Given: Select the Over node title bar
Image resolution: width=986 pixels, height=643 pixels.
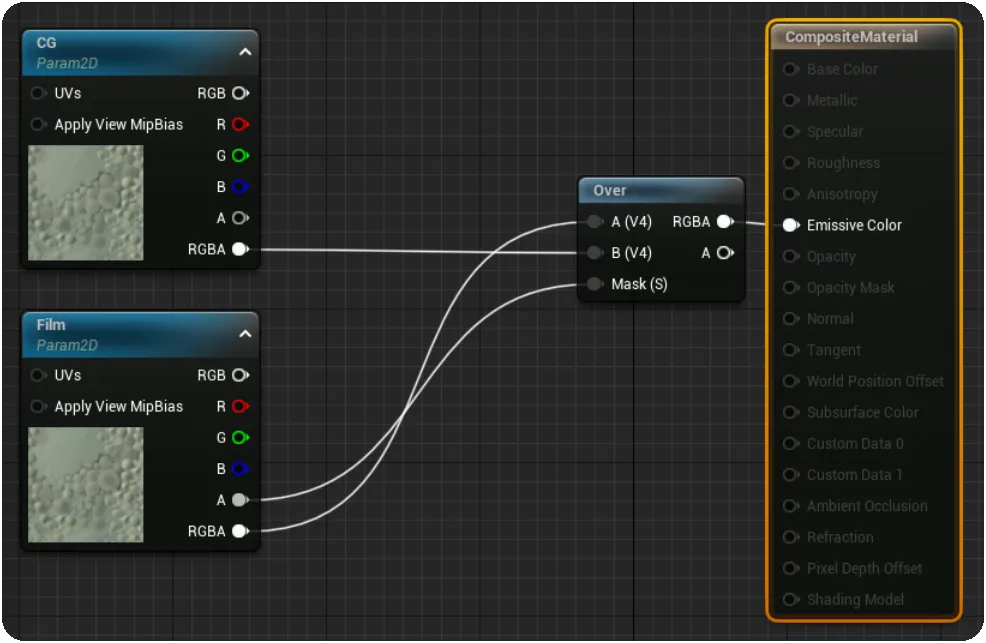Looking at the screenshot, I should pos(661,190).
